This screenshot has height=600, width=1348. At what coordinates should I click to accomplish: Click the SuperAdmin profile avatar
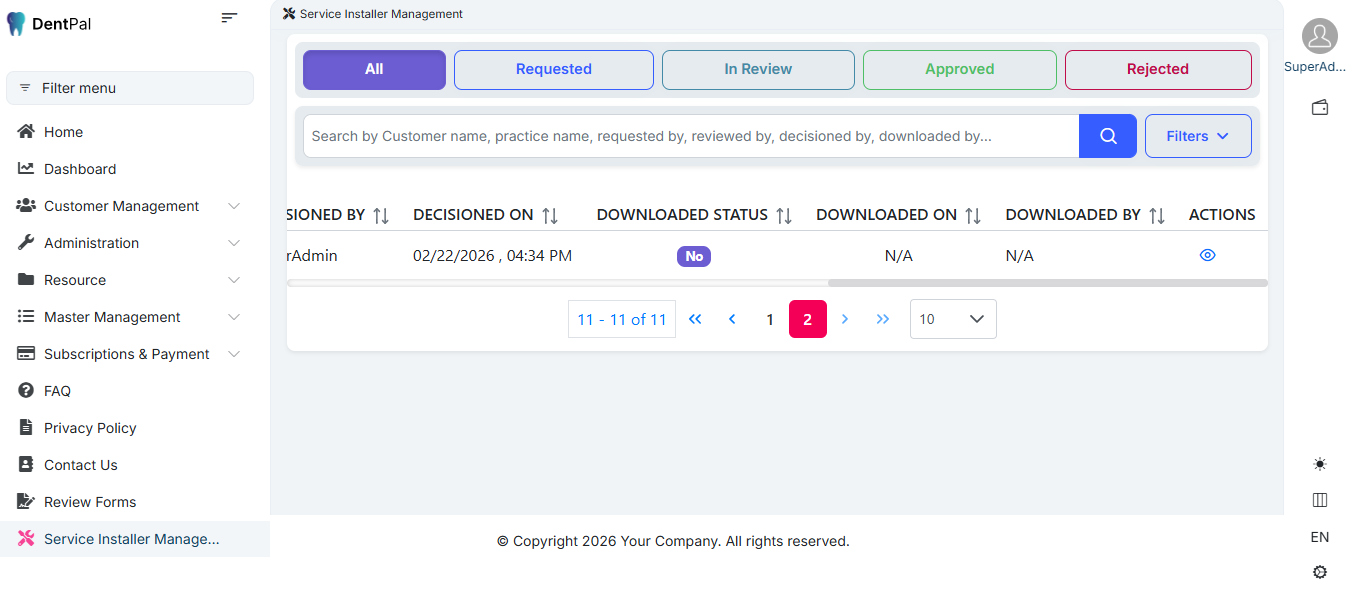tap(1319, 37)
